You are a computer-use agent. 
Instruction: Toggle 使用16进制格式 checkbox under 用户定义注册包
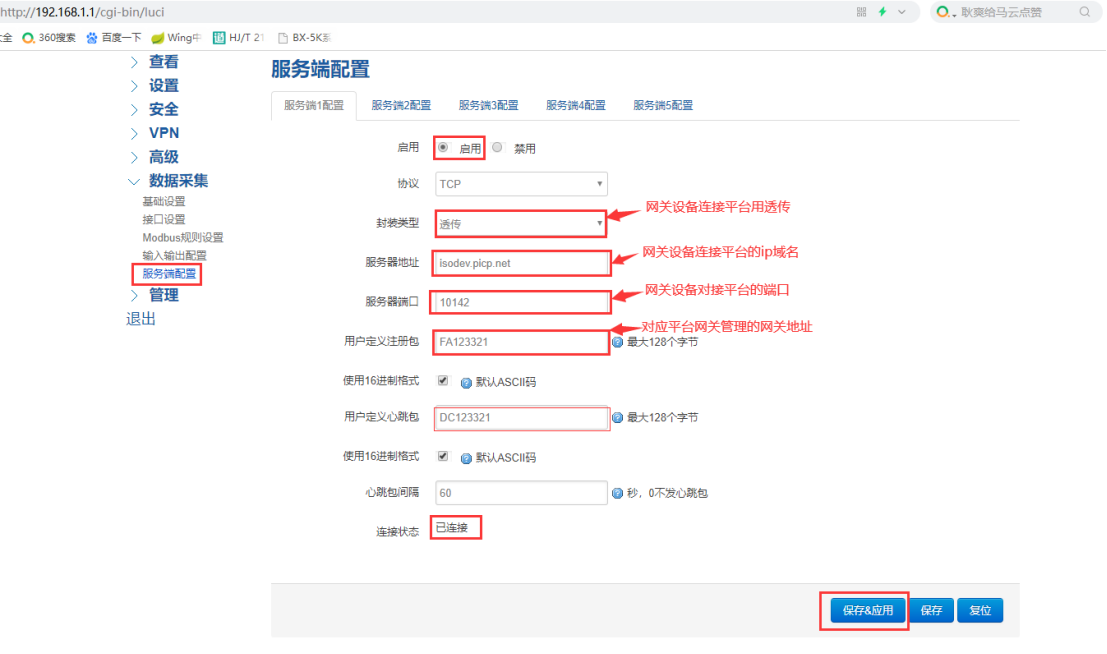coord(443,381)
